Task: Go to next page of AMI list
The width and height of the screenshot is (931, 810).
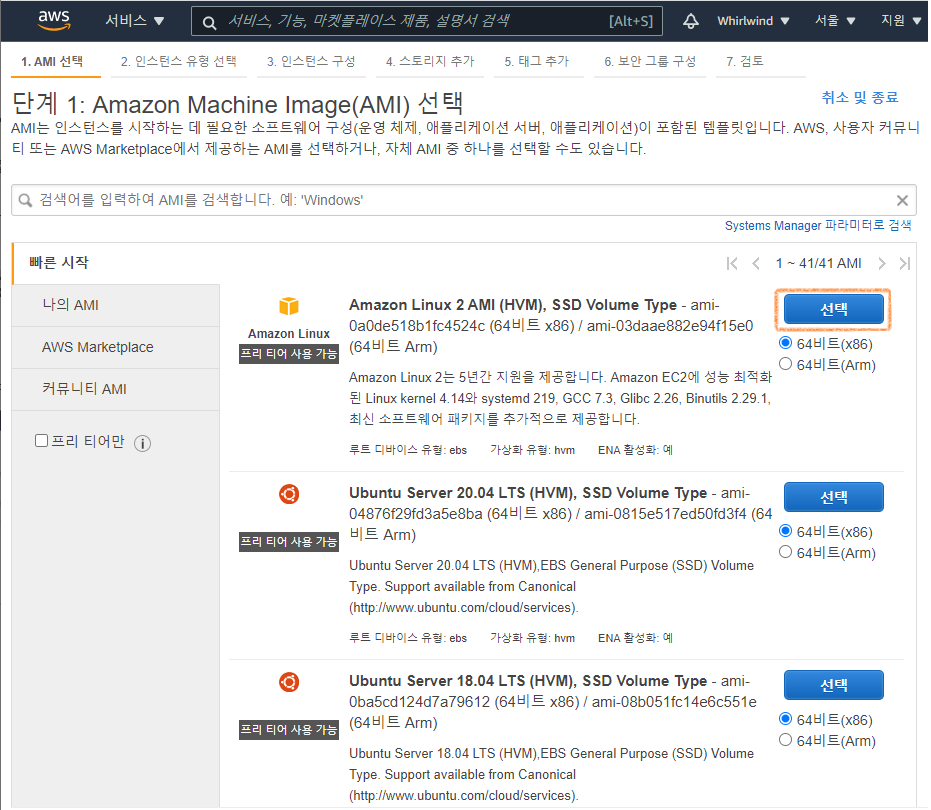Action: [882, 264]
